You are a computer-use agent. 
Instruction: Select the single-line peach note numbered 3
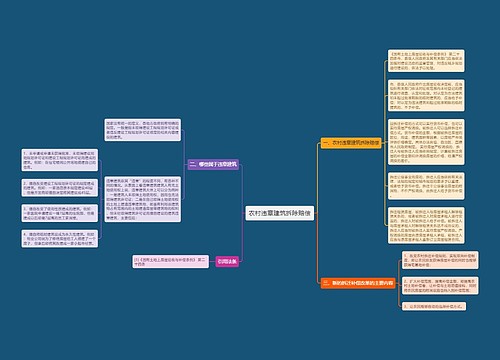(x=434, y=306)
